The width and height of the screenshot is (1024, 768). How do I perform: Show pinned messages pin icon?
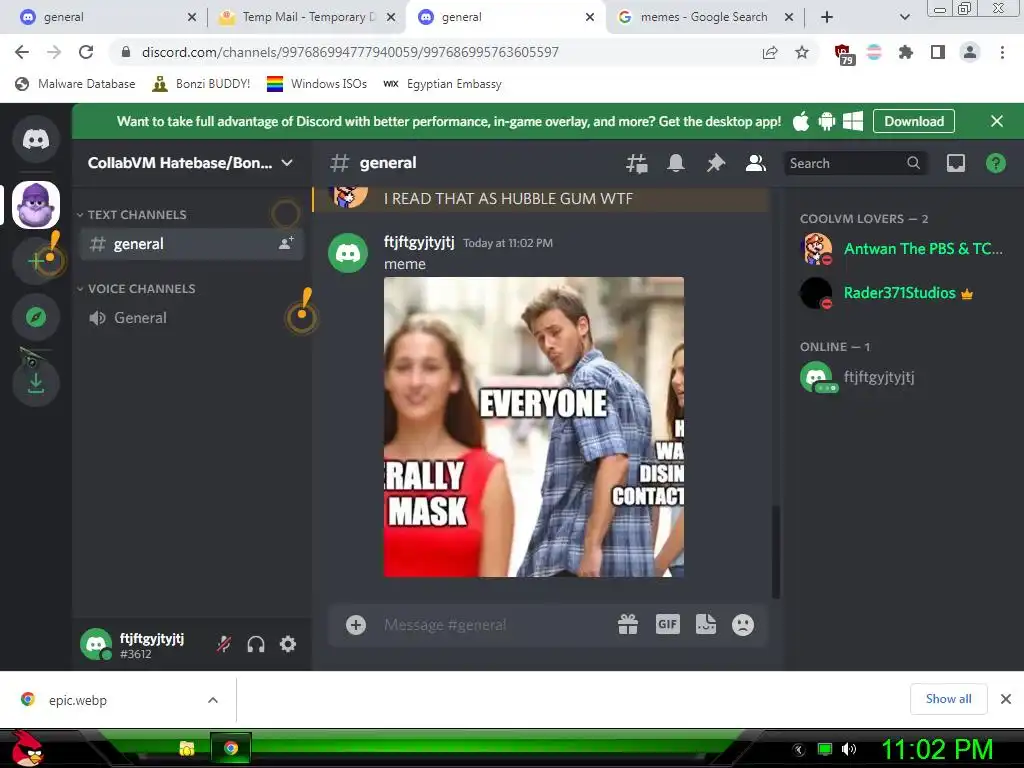[x=716, y=163]
